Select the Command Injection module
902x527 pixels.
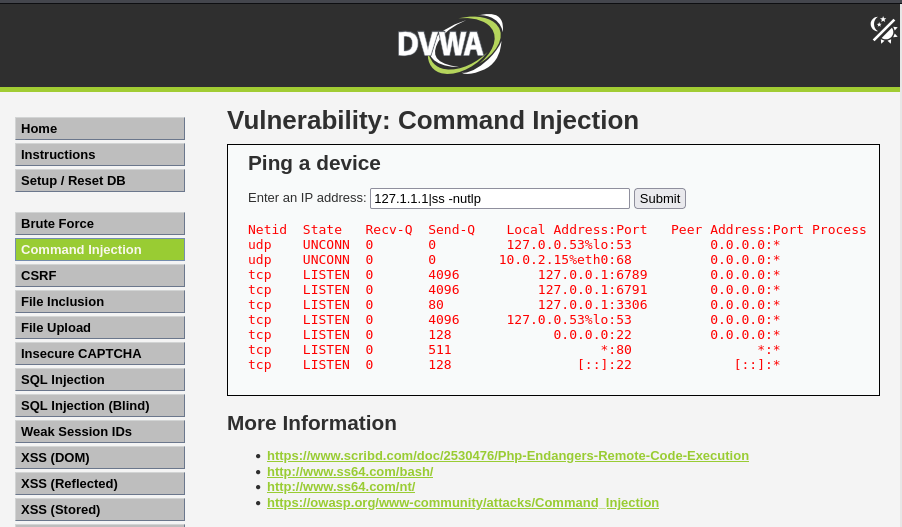[100, 250]
